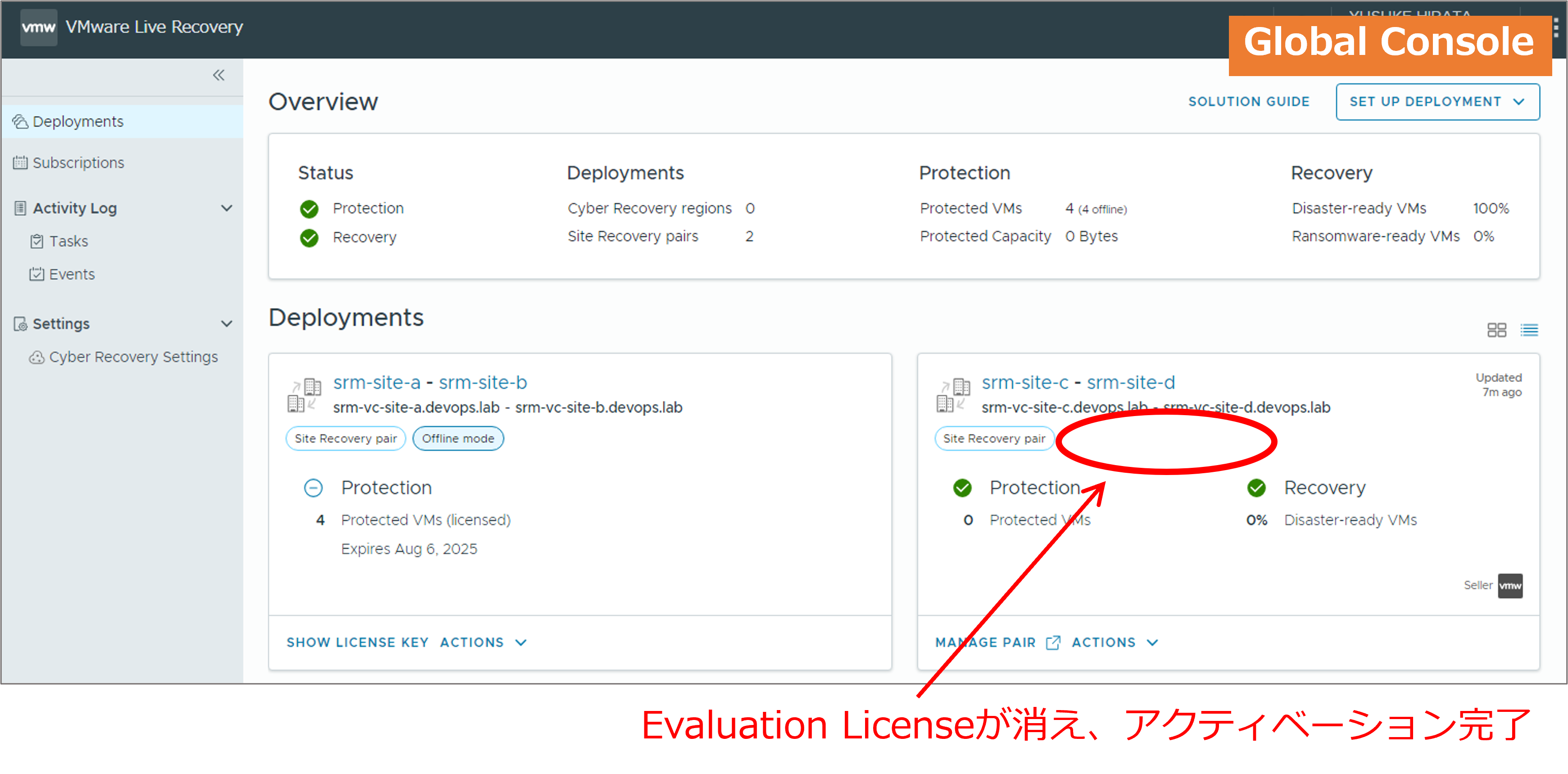The width and height of the screenshot is (1568, 774).
Task: Open the srm-site-b link
Action: click(x=483, y=383)
